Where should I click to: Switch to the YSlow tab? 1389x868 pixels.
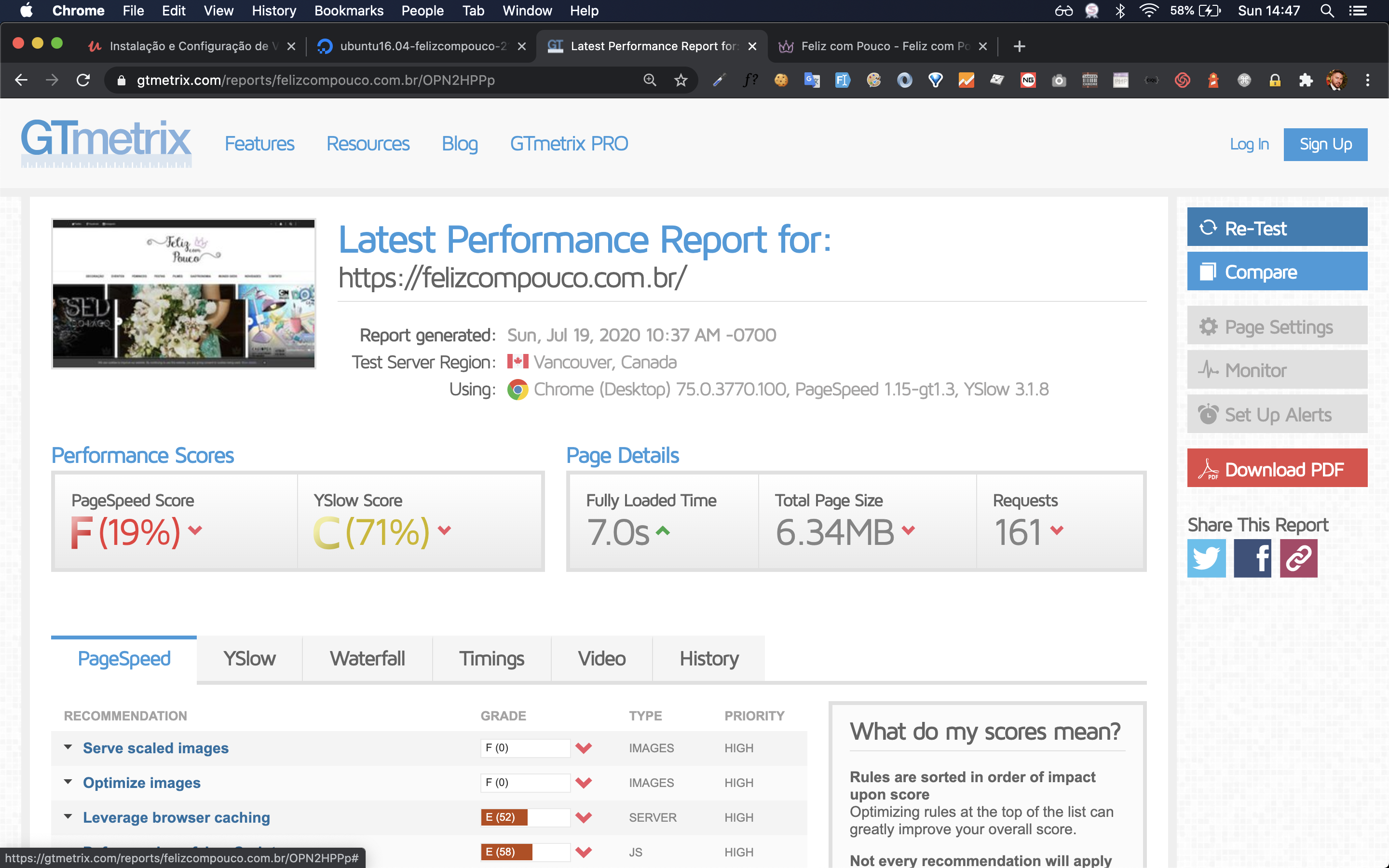tap(249, 658)
